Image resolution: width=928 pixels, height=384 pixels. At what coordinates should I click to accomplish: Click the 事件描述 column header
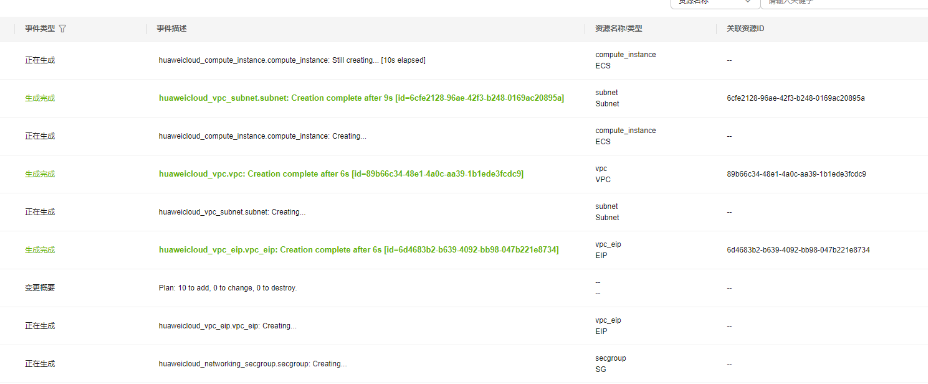[172, 28]
